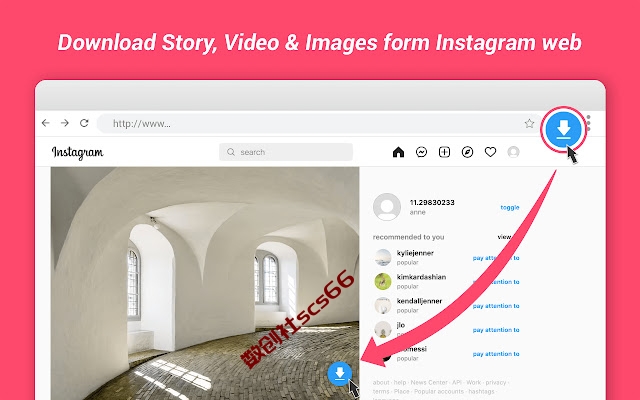Screen dimensions: 640x400
Task: Click pay attention to in last suggestion row
Action: 496,354
